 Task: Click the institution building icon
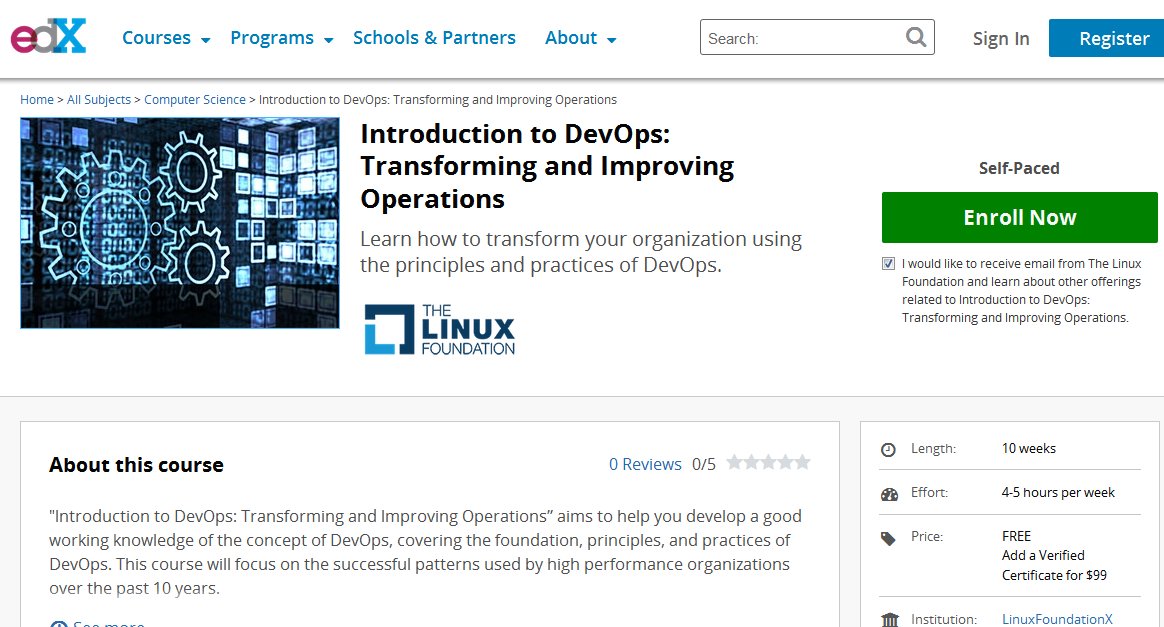[x=889, y=620]
